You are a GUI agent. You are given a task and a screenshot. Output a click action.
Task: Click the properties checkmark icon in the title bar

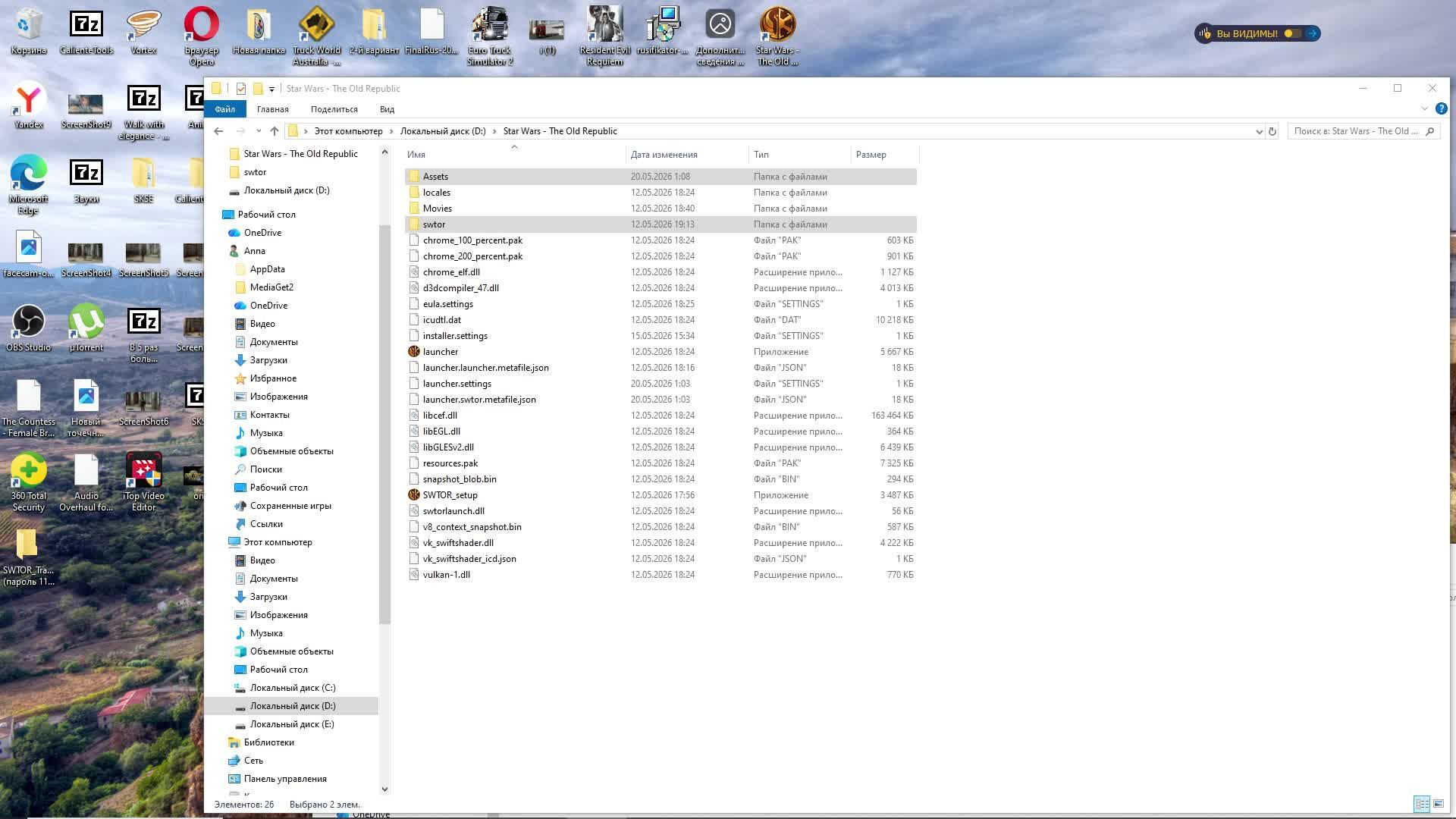tap(241, 89)
